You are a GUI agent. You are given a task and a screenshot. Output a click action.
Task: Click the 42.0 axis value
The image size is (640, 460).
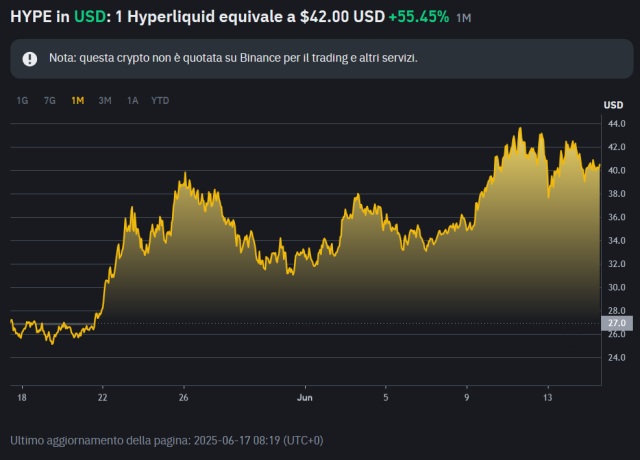pyautogui.click(x=617, y=147)
